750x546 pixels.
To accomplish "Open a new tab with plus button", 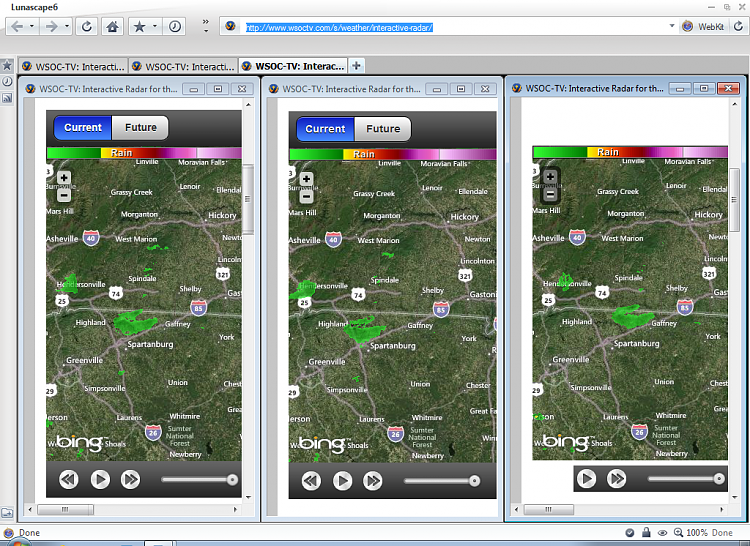I will coord(356,66).
